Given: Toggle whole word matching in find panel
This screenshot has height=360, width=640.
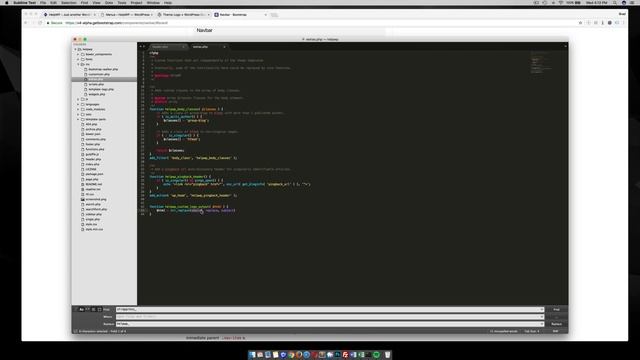Looking at the screenshot, I should (x=87, y=309).
